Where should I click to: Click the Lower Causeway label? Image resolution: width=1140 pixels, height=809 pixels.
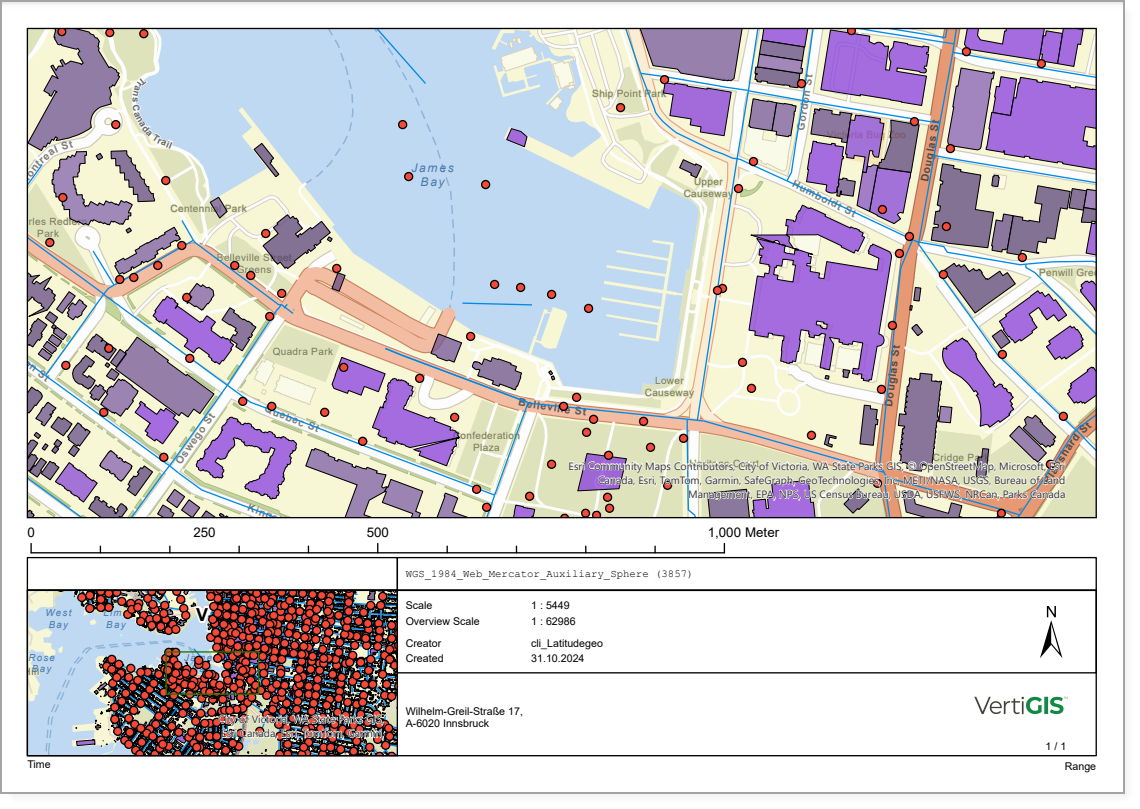coord(669,386)
